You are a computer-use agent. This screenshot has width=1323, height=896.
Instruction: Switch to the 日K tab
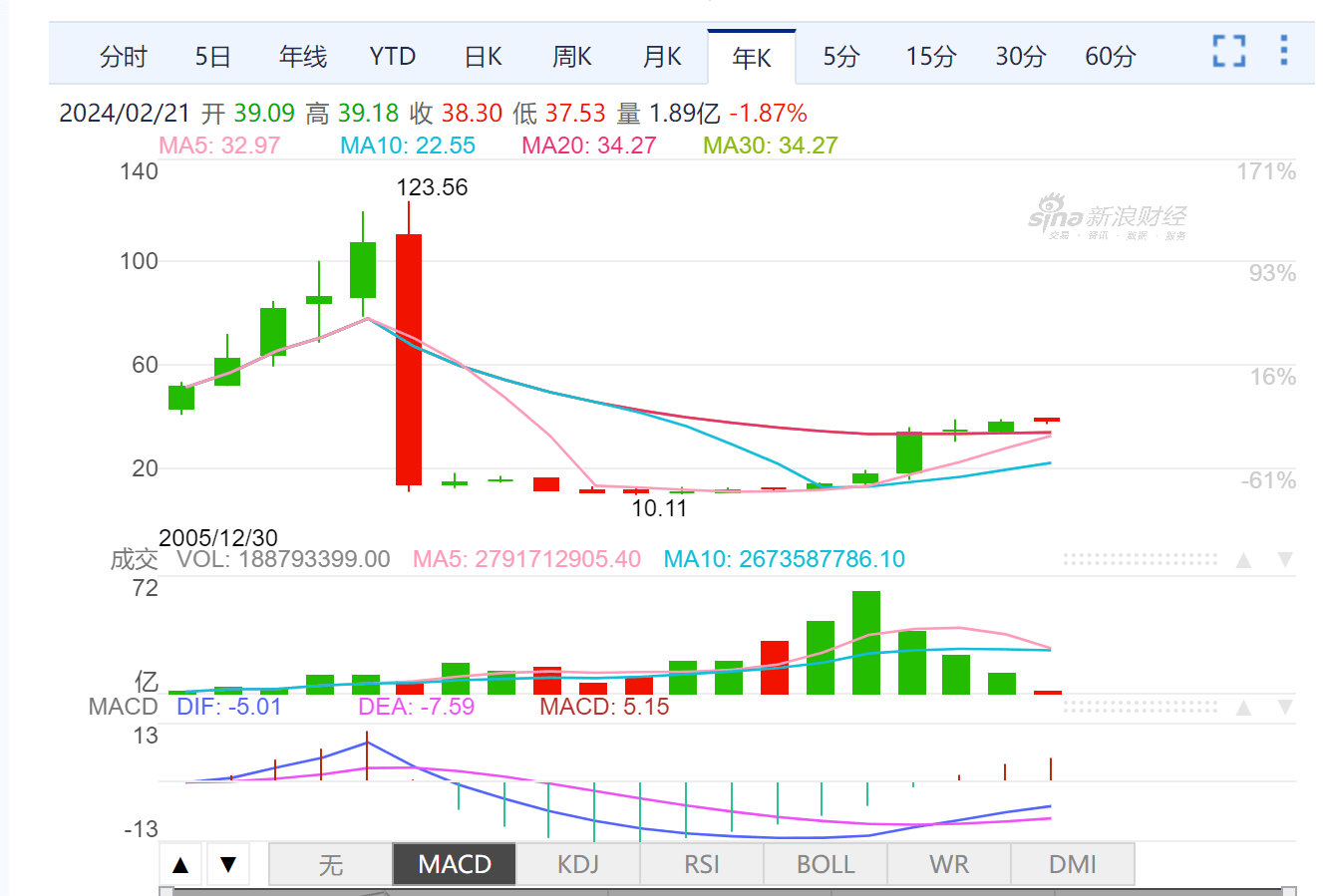[x=483, y=57]
